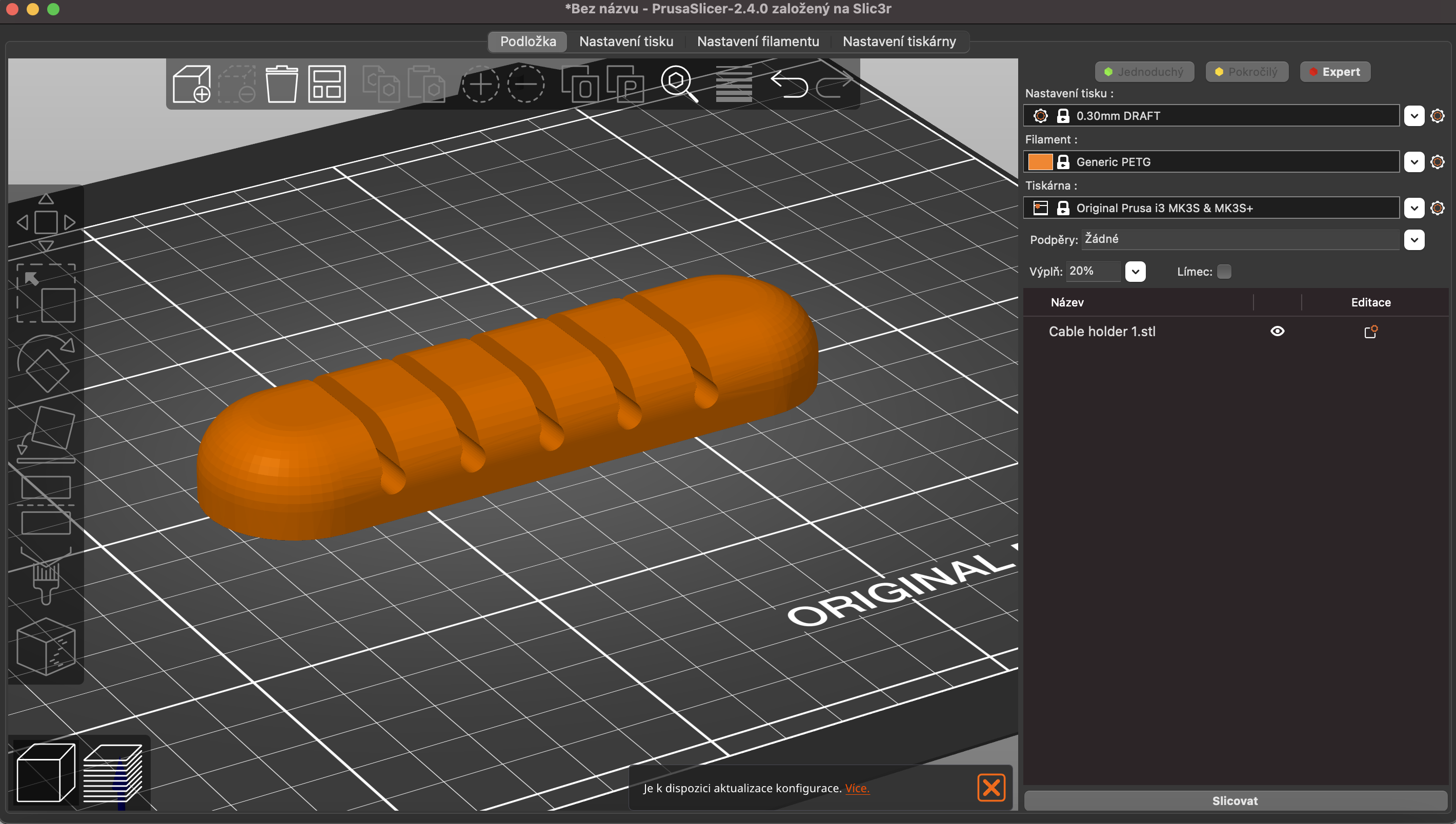Select the Scale tool

pyautogui.click(x=46, y=293)
